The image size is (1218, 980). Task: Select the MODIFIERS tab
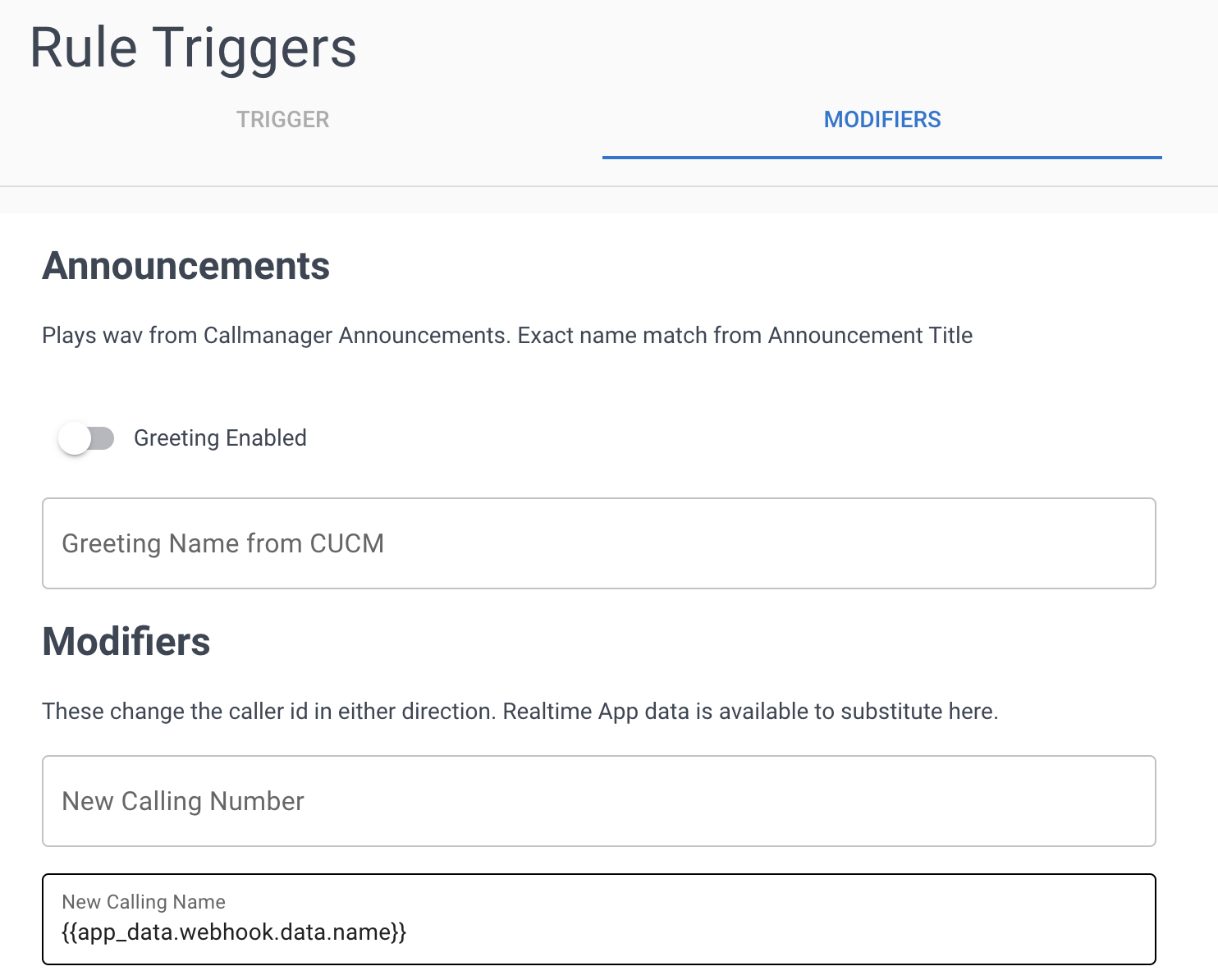coord(881,119)
